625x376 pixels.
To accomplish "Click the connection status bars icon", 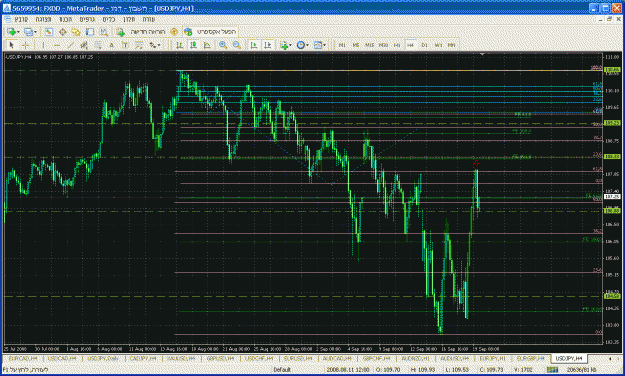I will click(552, 370).
